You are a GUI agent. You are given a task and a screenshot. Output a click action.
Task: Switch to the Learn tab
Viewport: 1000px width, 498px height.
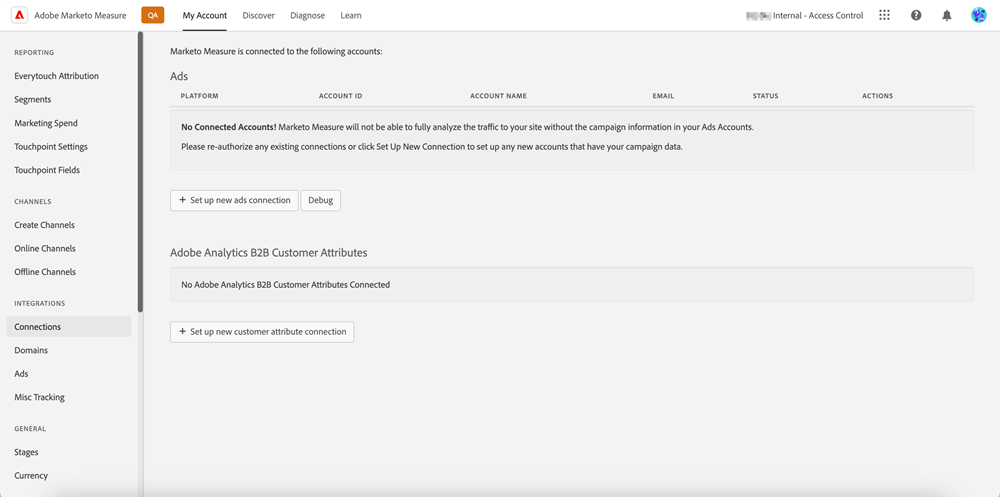pyautogui.click(x=351, y=15)
